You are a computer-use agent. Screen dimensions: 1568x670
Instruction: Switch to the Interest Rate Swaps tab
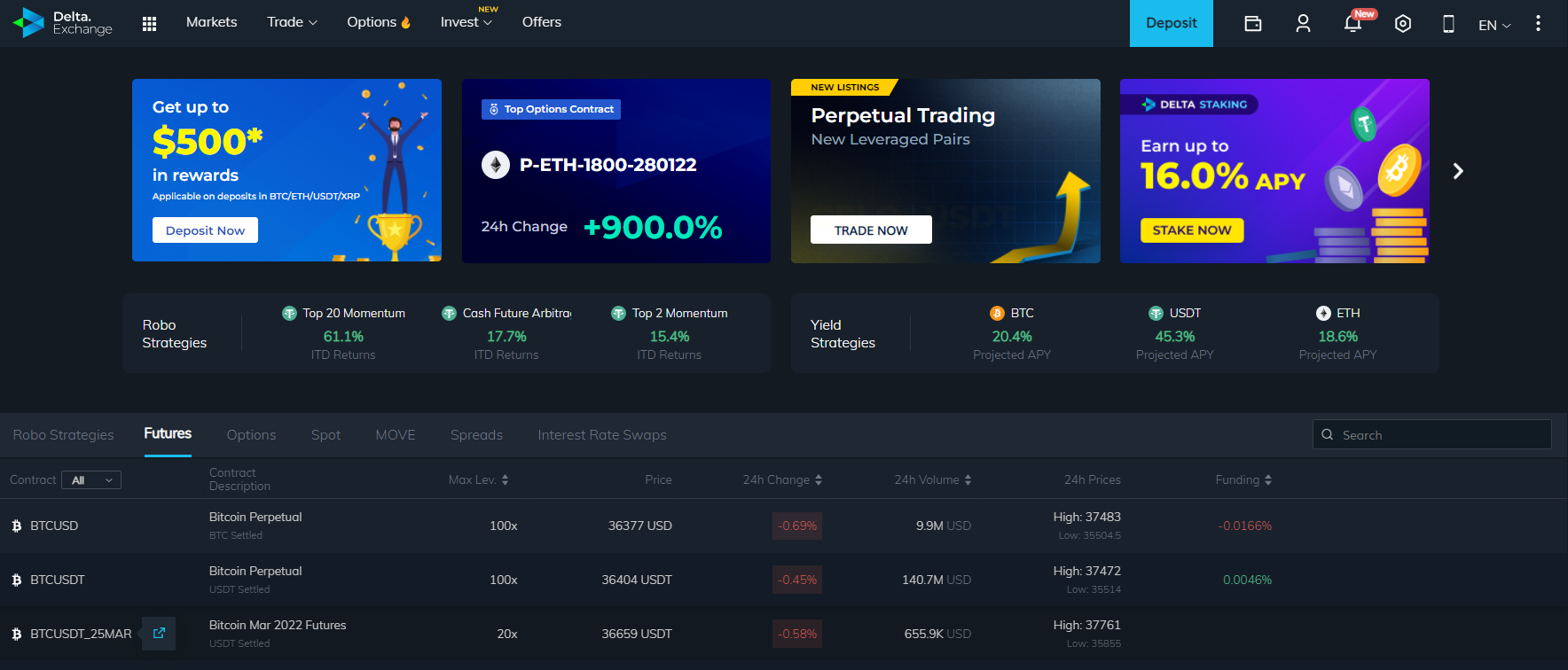(602, 434)
